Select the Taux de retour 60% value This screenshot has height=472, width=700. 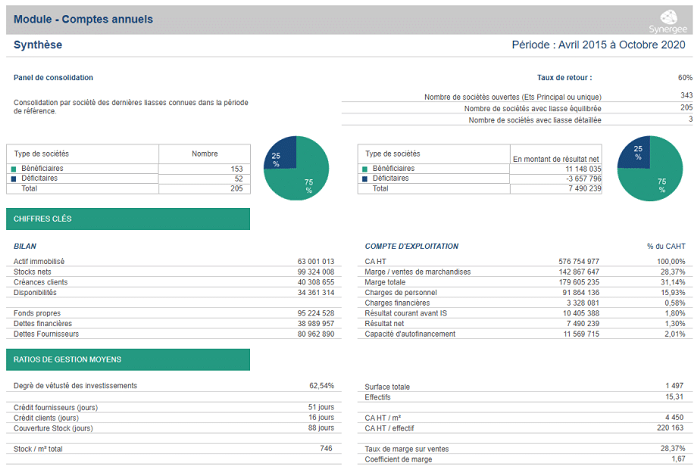tap(684, 77)
